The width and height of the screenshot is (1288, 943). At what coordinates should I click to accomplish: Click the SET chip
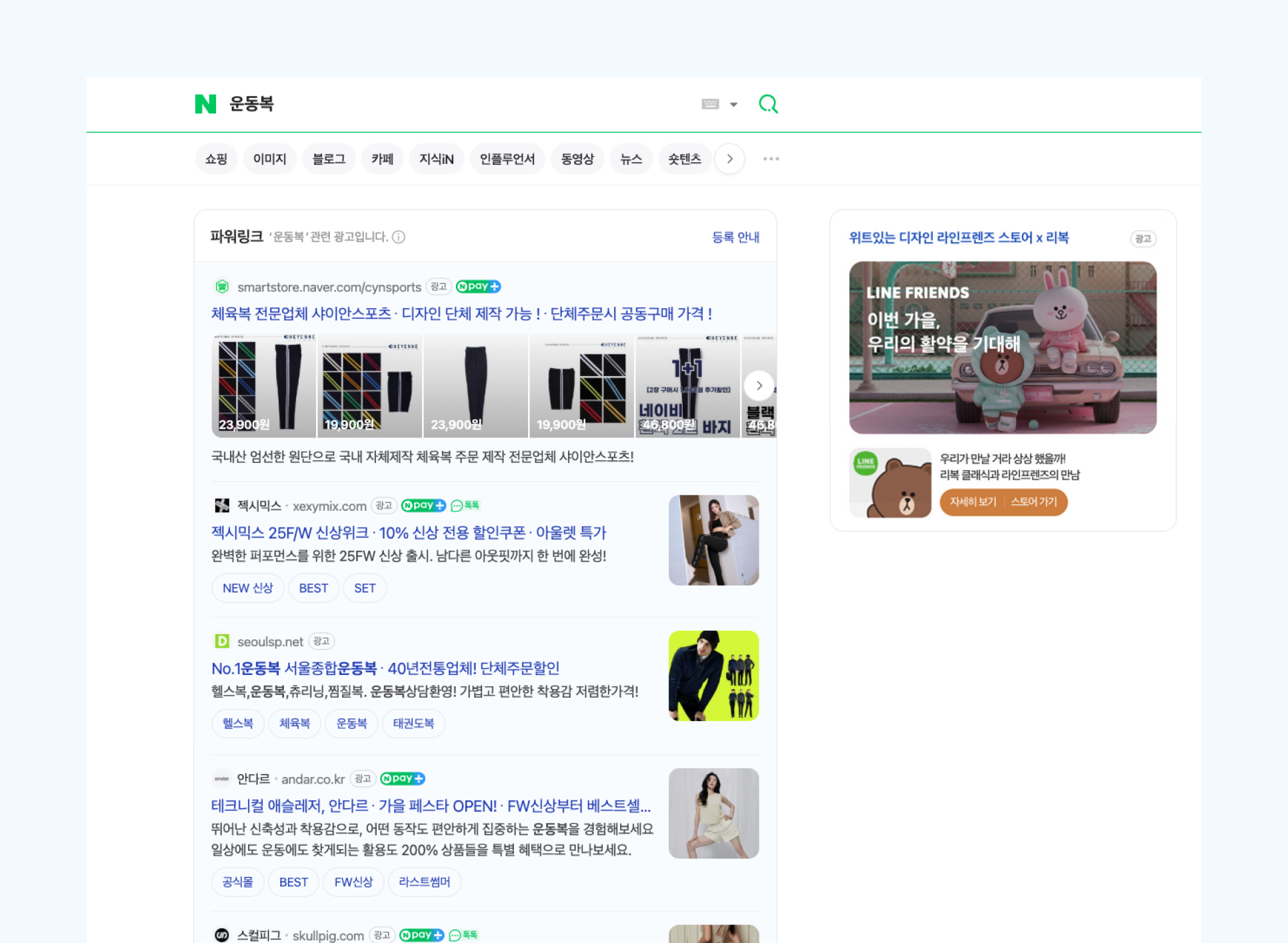click(365, 588)
